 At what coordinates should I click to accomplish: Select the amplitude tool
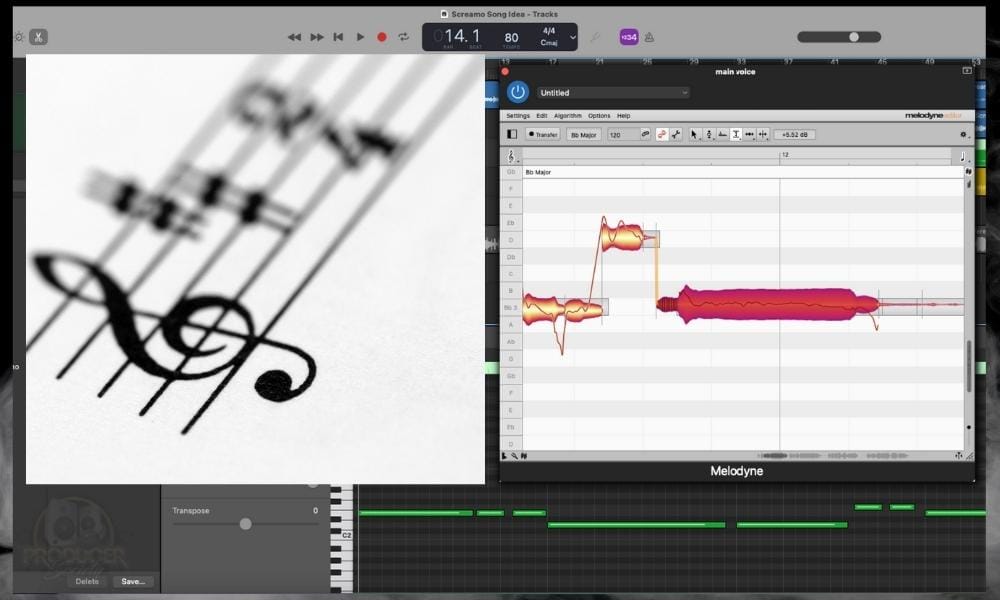pyautogui.click(x=736, y=134)
